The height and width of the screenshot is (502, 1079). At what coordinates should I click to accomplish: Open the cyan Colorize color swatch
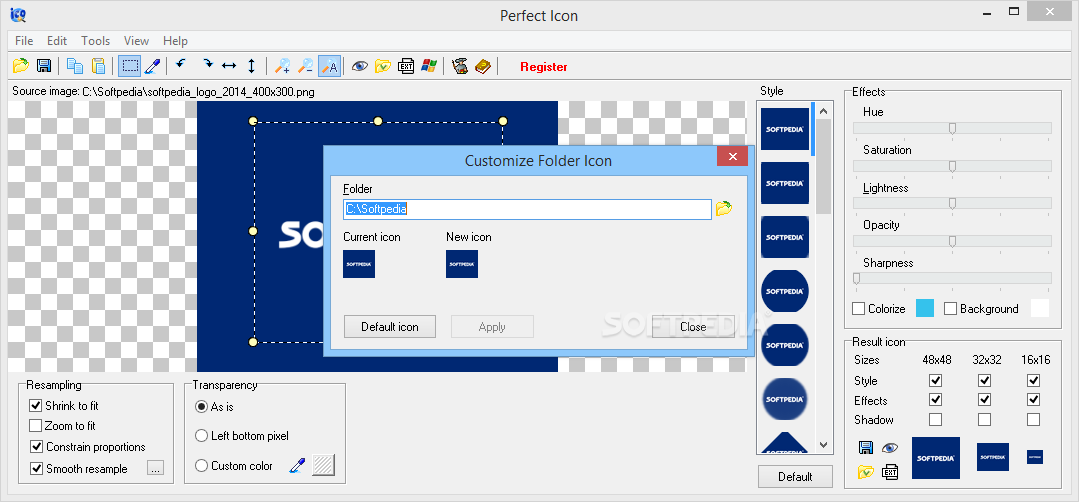point(925,309)
